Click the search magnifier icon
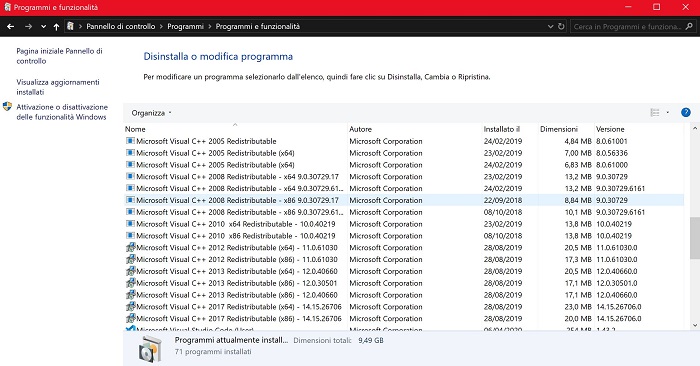The height and width of the screenshot is (366, 700). [689, 26]
